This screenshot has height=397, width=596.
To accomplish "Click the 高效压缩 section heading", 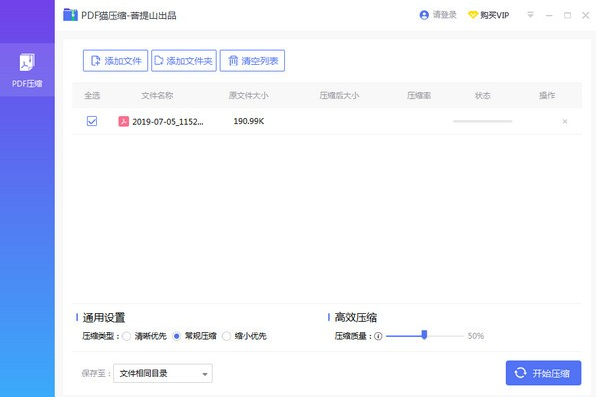I will pyautogui.click(x=355, y=317).
